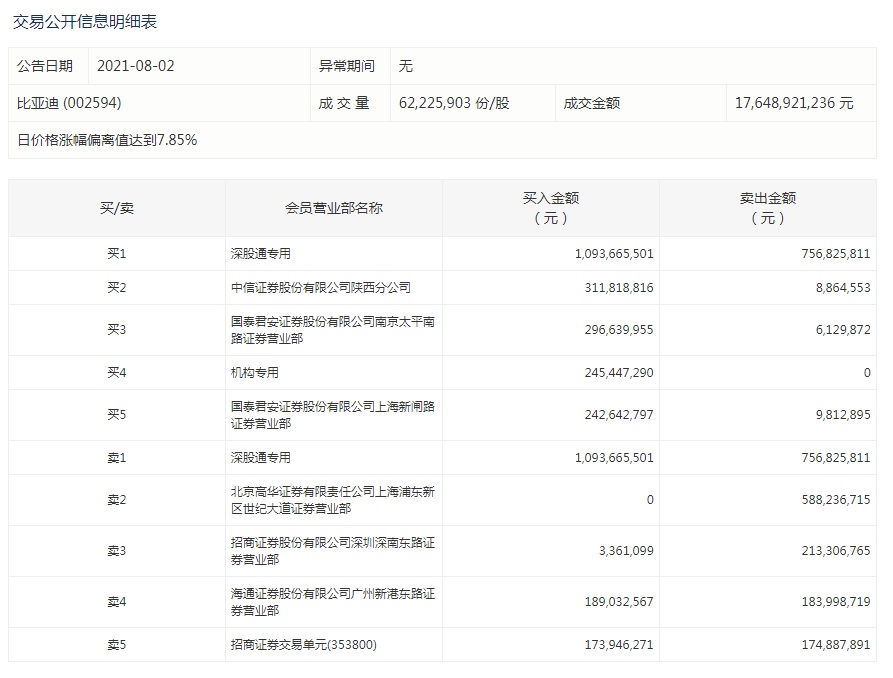The width and height of the screenshot is (893, 678).
Task: Click sell amount 6,129,872
Action: (x=843, y=330)
